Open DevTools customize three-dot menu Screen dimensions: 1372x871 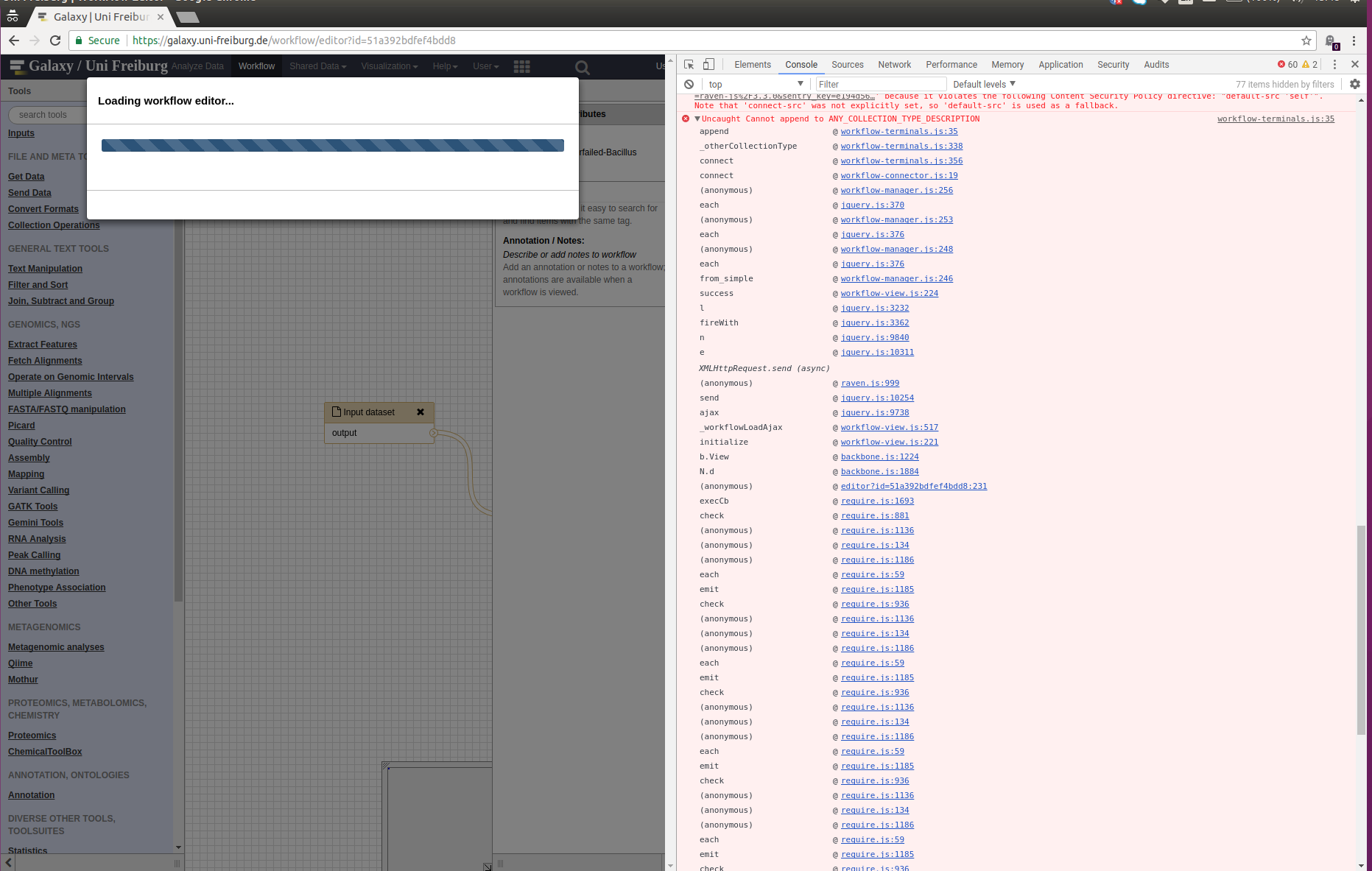1334,65
